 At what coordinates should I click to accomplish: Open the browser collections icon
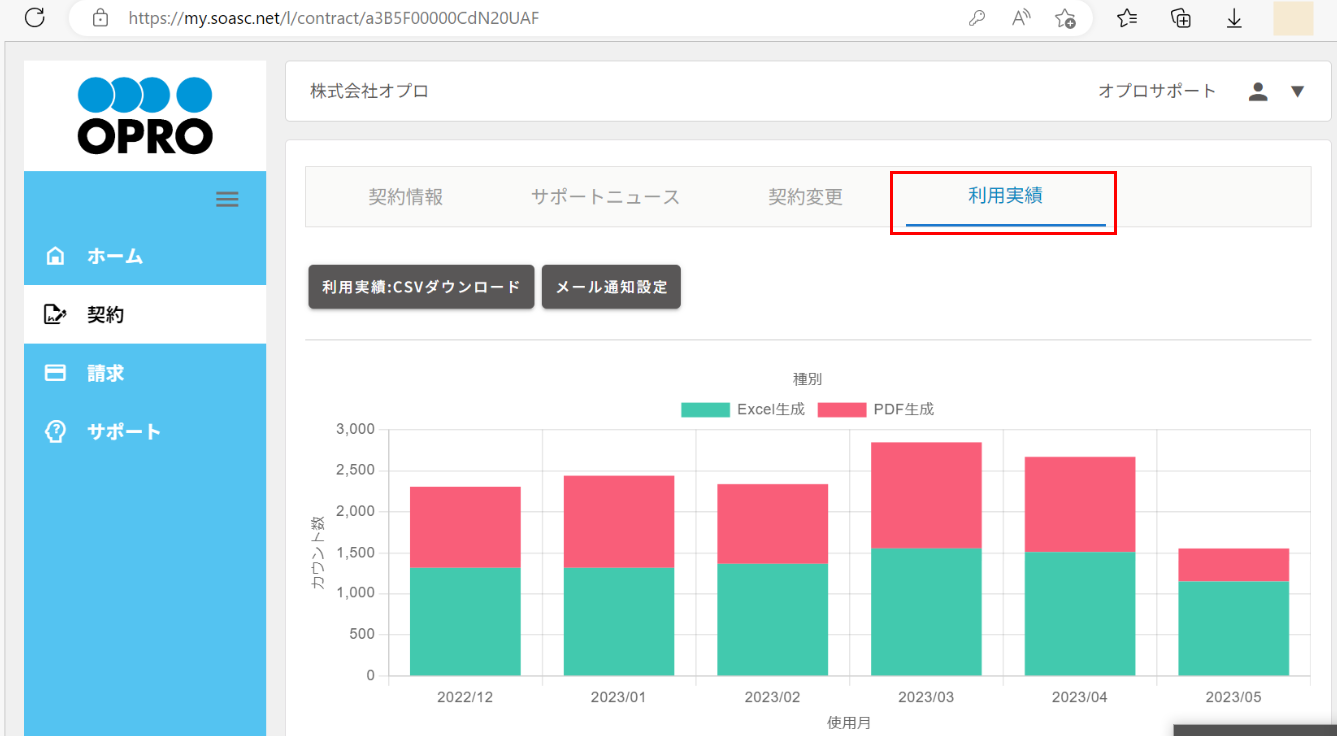click(x=1181, y=18)
